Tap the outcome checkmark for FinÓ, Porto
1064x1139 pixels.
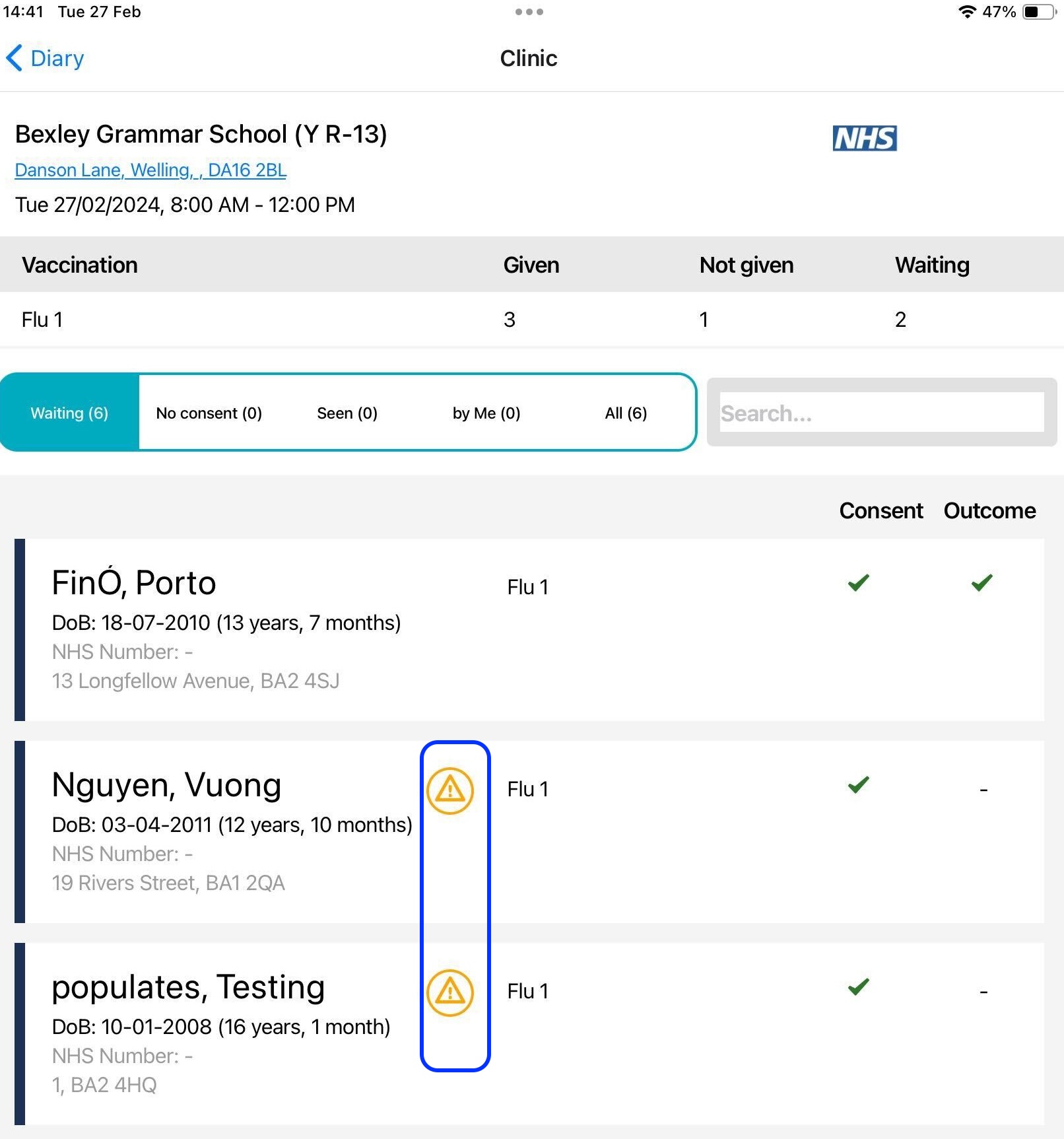981,583
